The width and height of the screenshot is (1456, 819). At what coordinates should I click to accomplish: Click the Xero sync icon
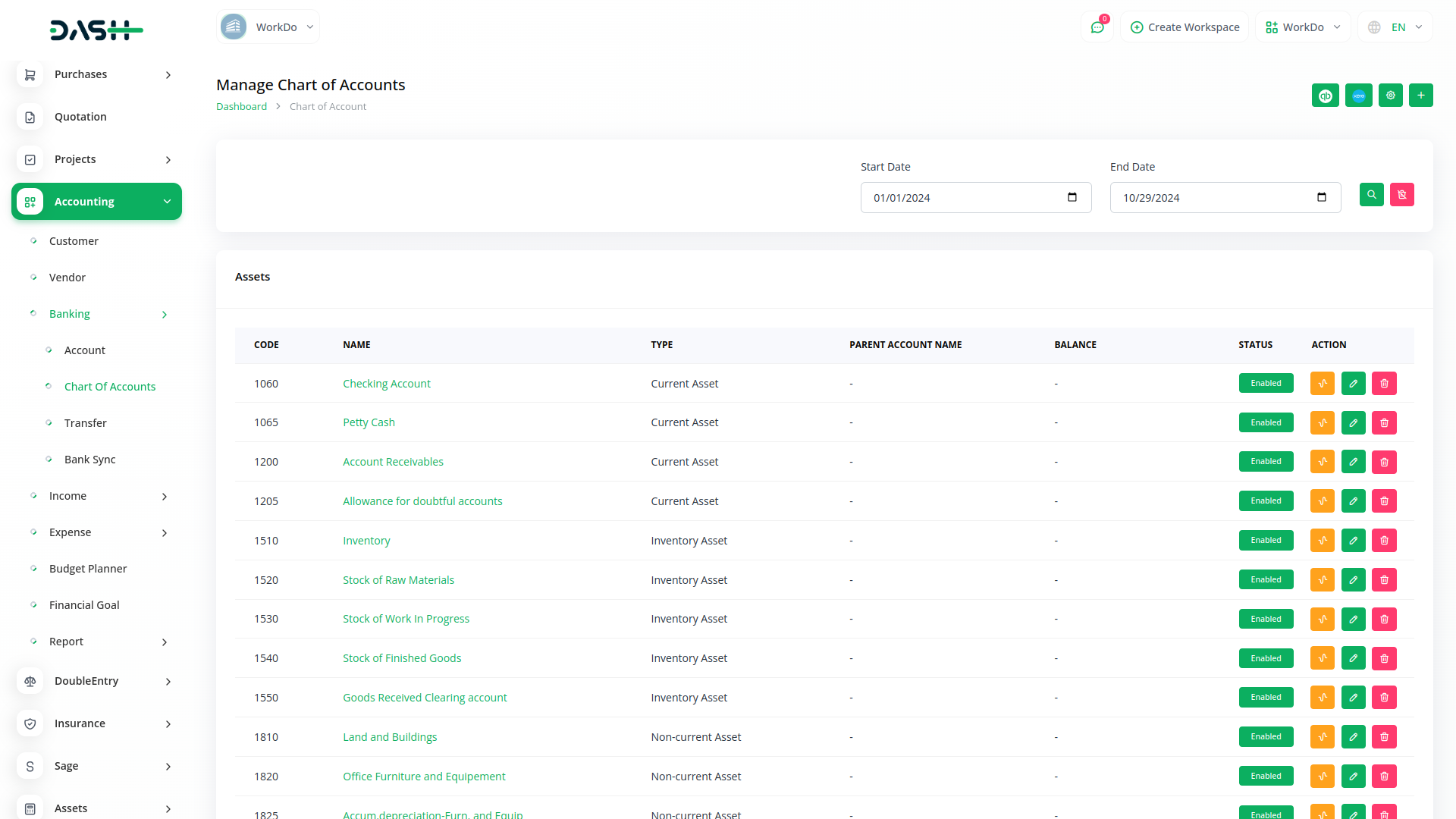click(x=1358, y=96)
